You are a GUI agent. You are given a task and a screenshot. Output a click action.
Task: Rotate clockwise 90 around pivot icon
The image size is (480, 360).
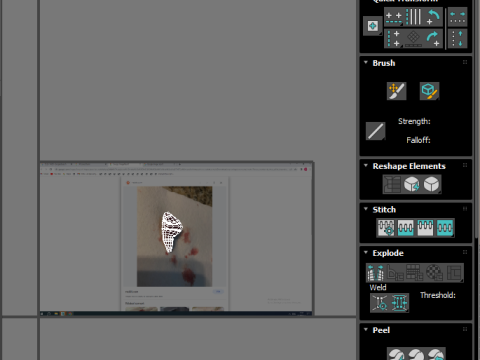point(433,38)
